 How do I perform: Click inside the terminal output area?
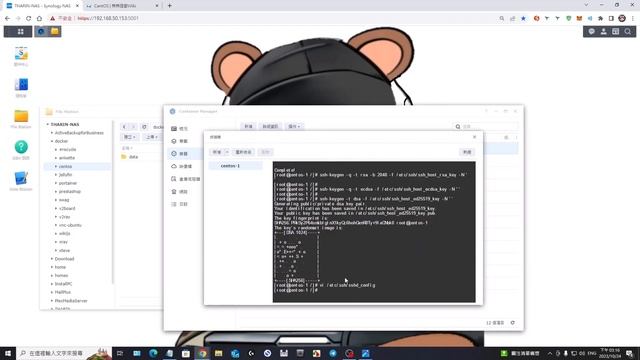(374, 232)
